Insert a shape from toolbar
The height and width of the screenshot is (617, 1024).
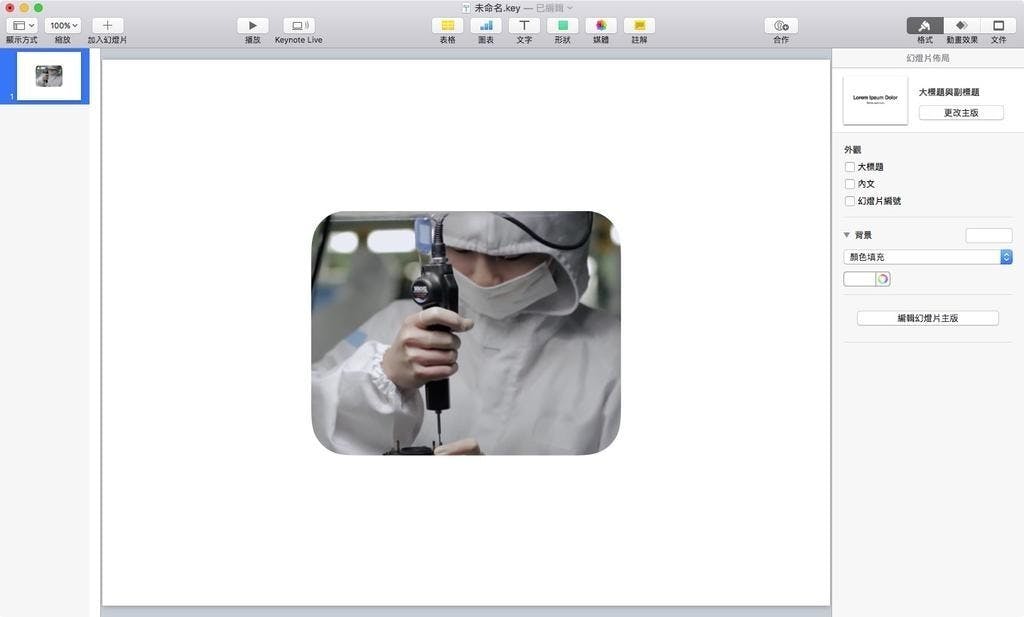pyautogui.click(x=562, y=25)
